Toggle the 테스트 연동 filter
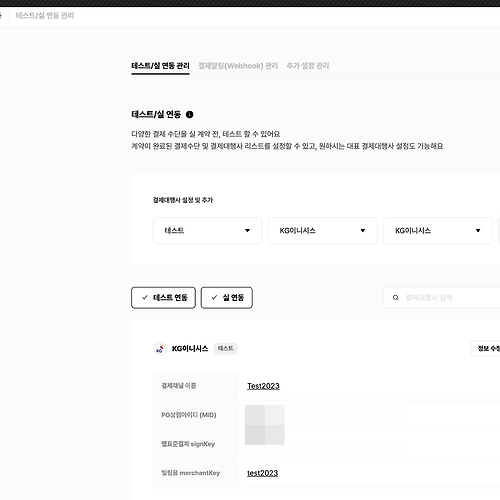 (x=163, y=298)
